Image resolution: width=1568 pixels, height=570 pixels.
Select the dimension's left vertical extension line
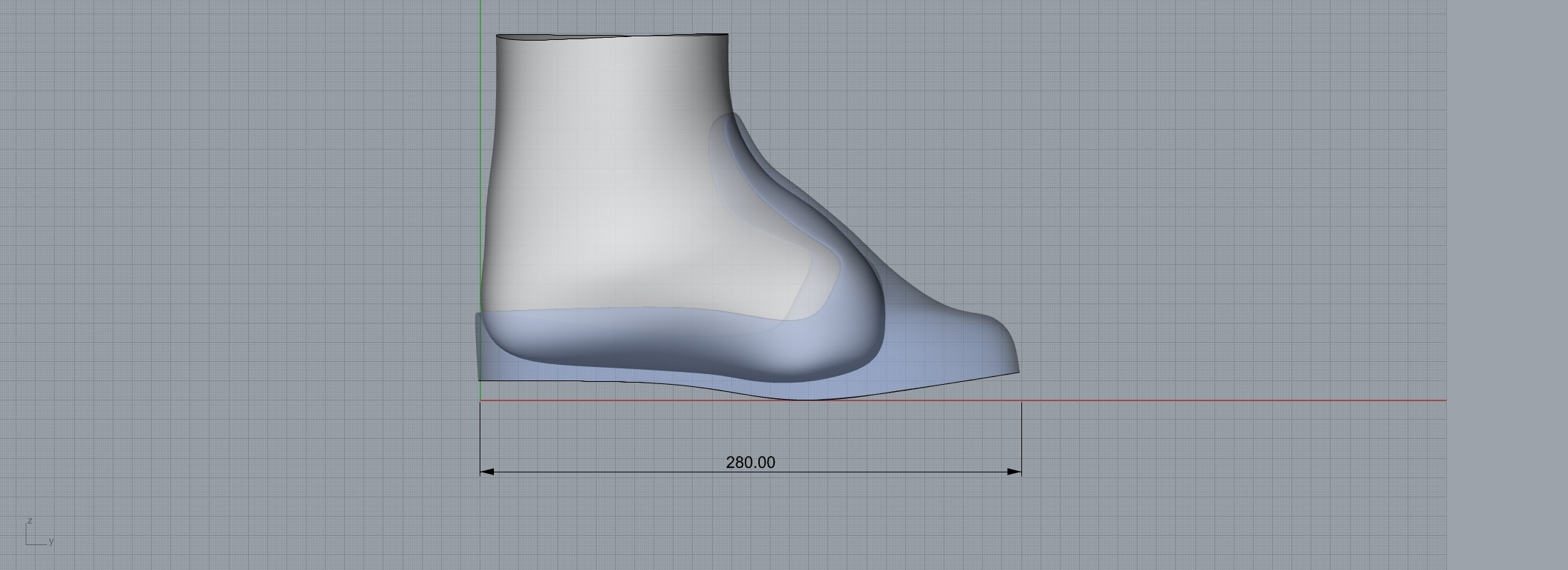pos(480,435)
